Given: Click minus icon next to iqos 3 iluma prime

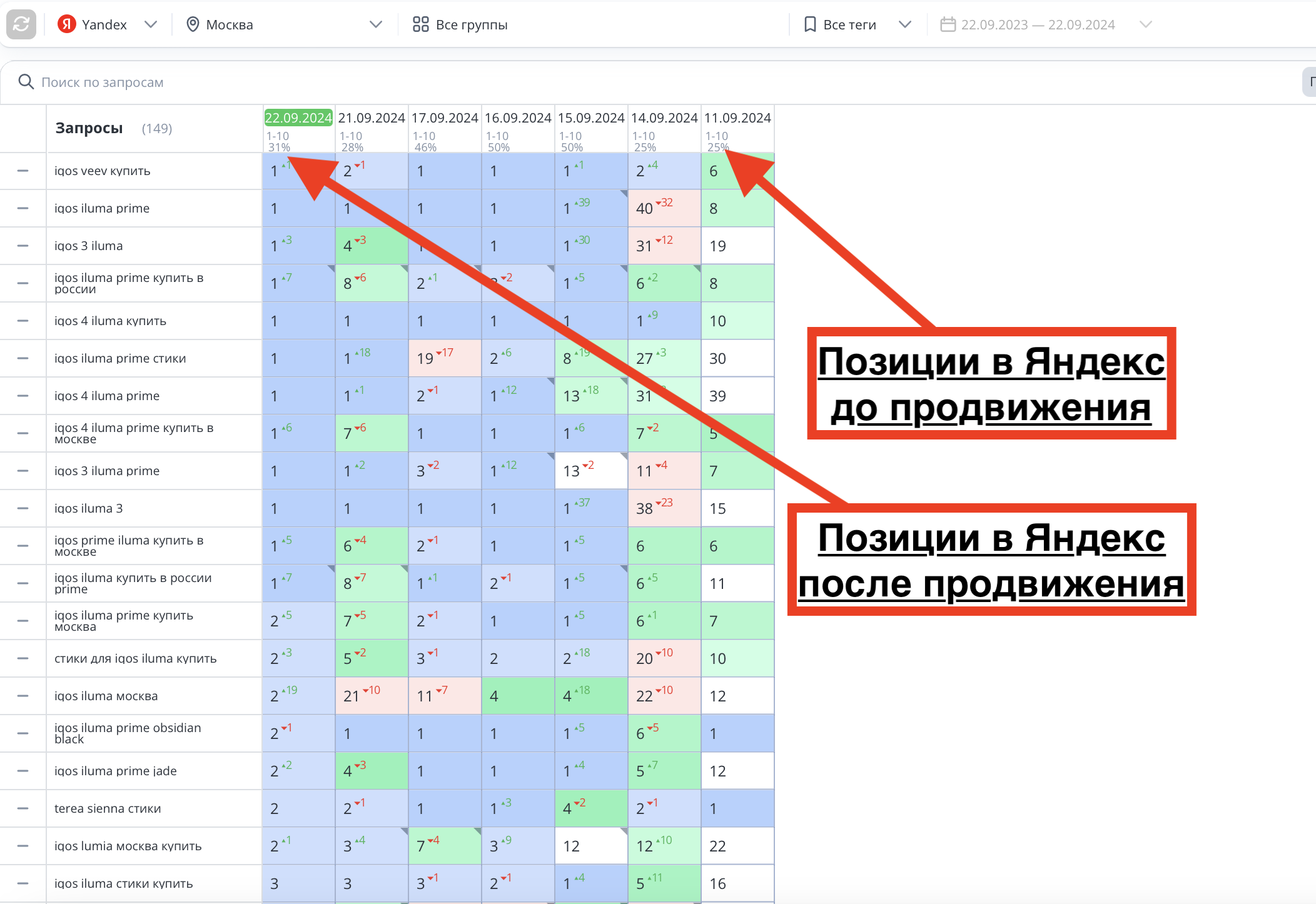Looking at the screenshot, I should tap(23, 471).
